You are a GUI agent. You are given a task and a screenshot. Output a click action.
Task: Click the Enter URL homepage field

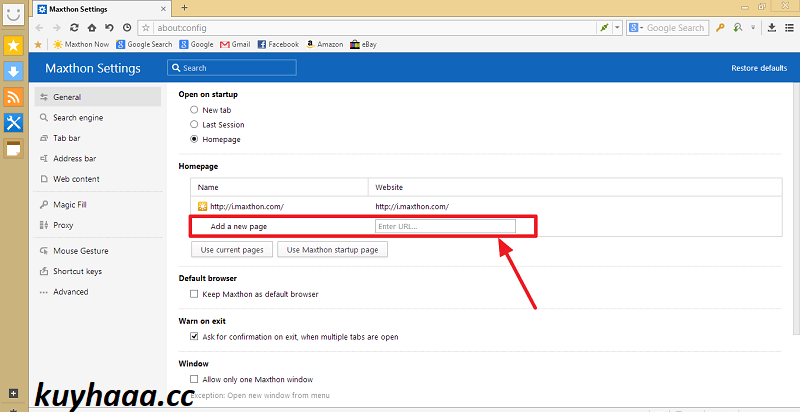(x=445, y=226)
